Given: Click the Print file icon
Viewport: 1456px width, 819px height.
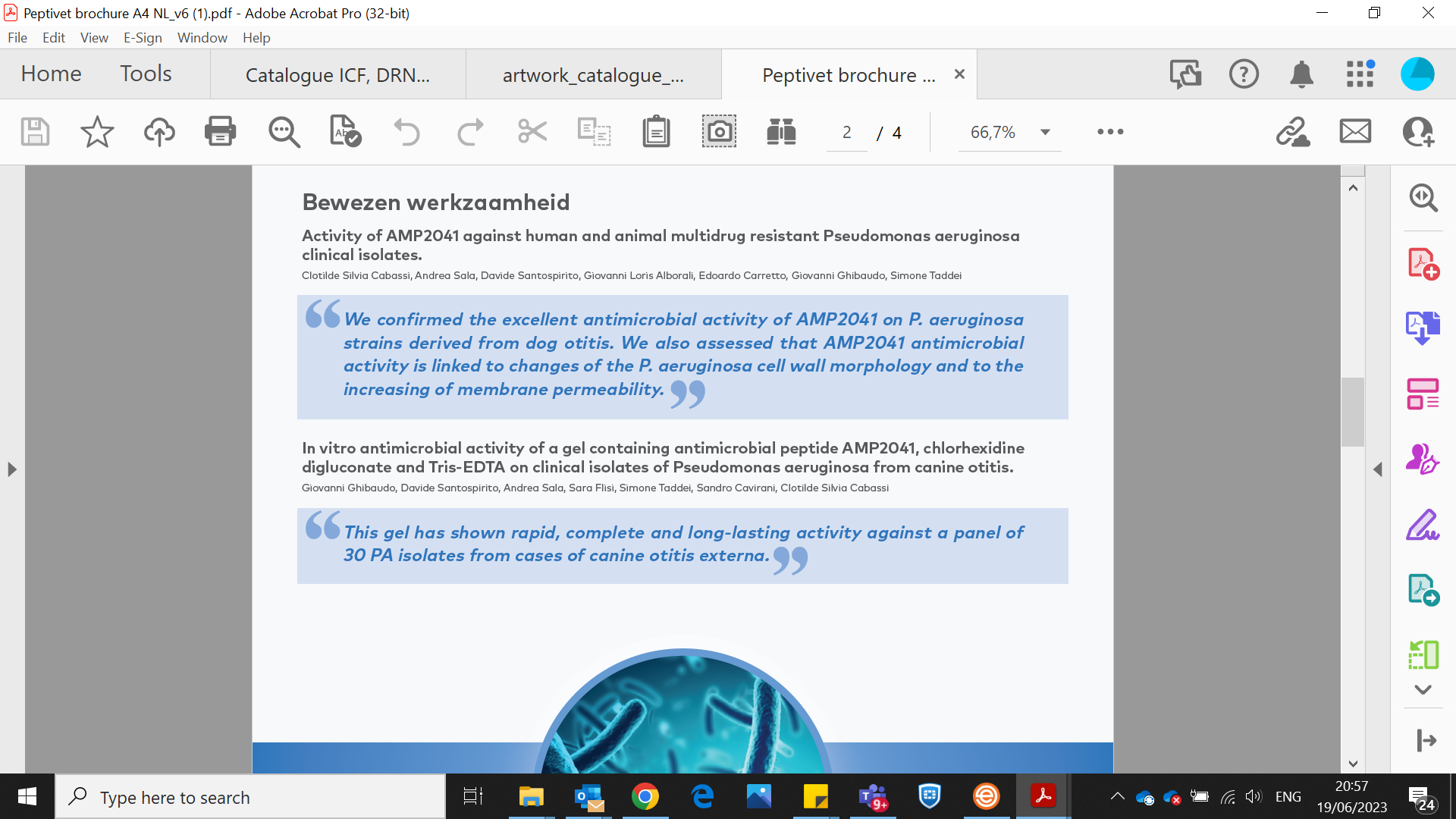Looking at the screenshot, I should 220,132.
